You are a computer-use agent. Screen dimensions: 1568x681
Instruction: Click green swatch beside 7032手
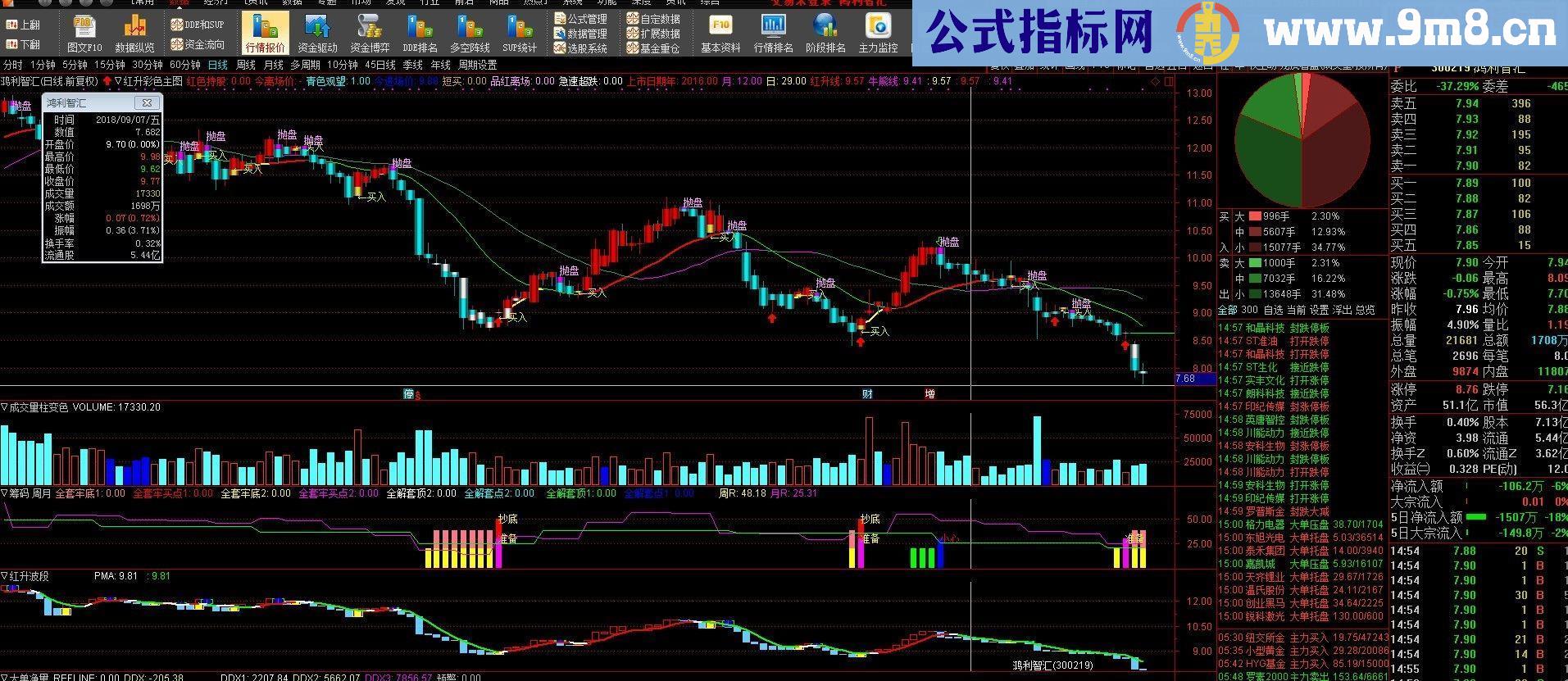point(1256,279)
